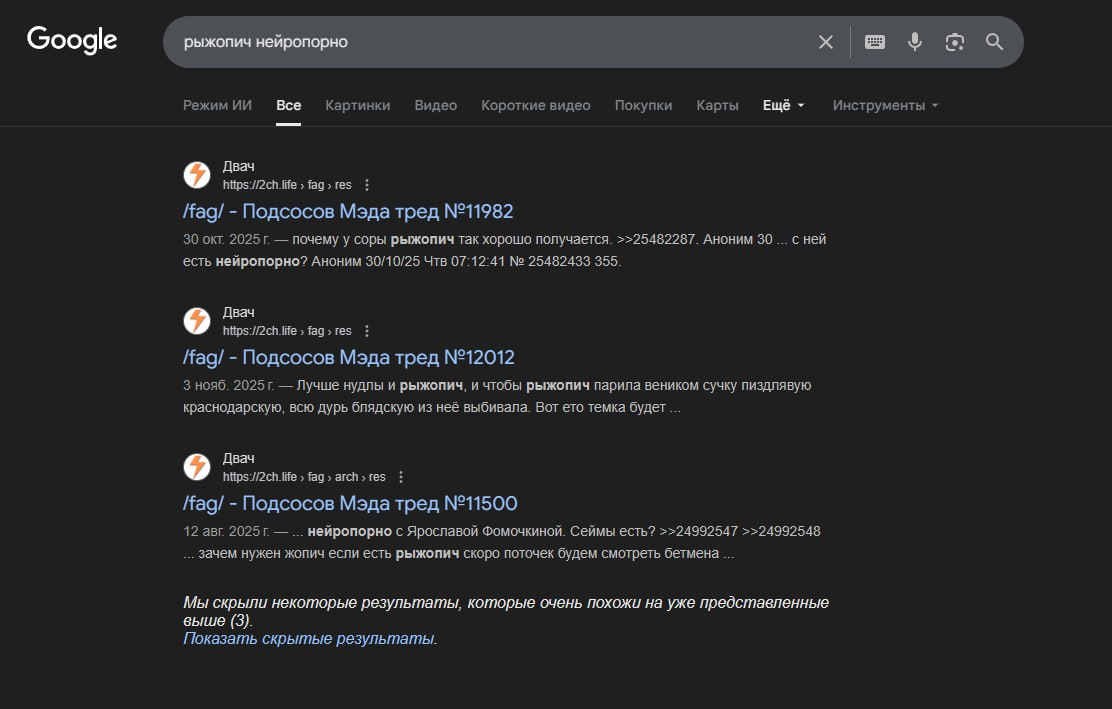The image size is (1112, 709).
Task: Click the Двач favicon of №11500 result
Action: tap(197, 467)
